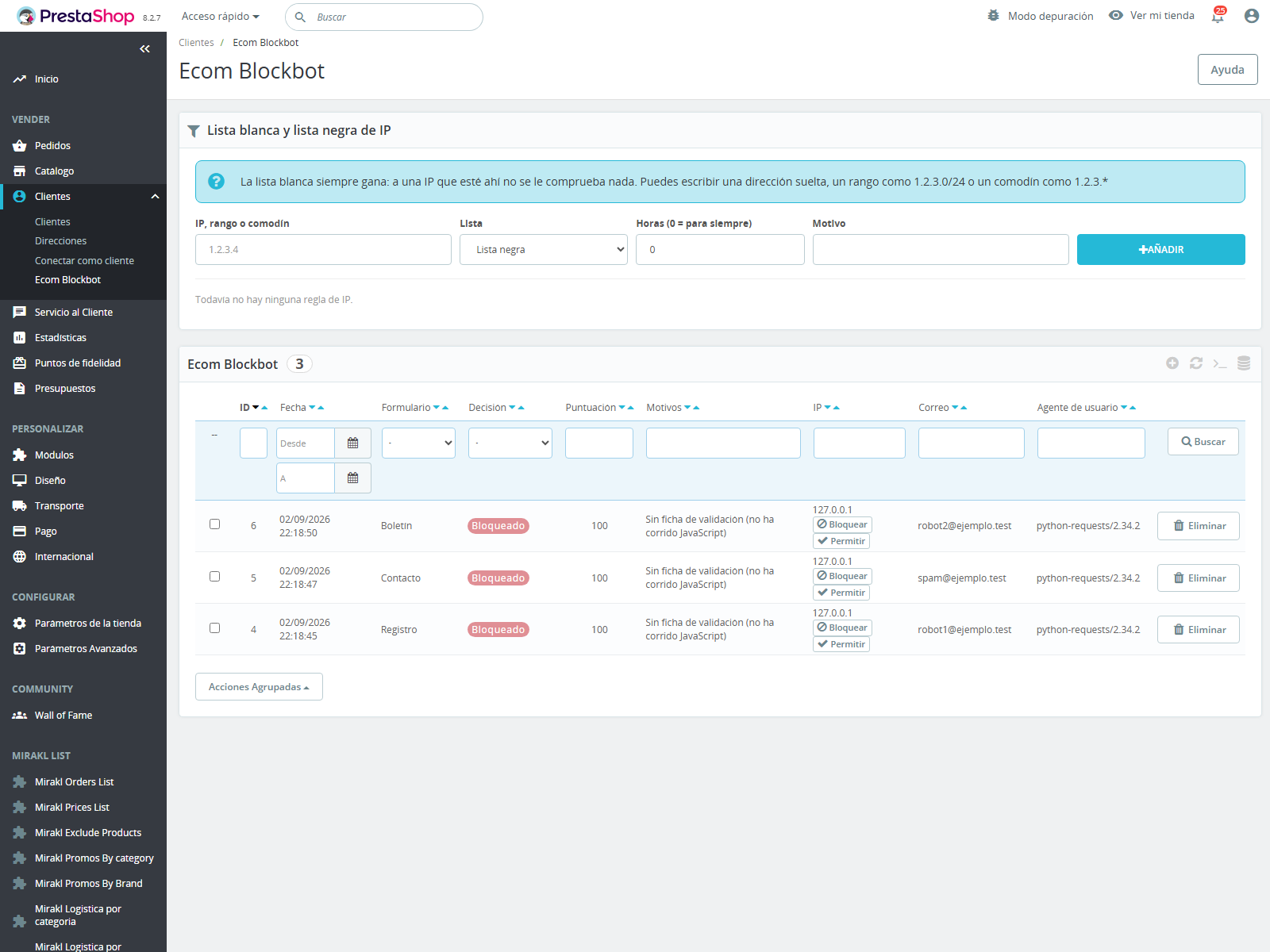Open the user profile icon

(x=1252, y=16)
